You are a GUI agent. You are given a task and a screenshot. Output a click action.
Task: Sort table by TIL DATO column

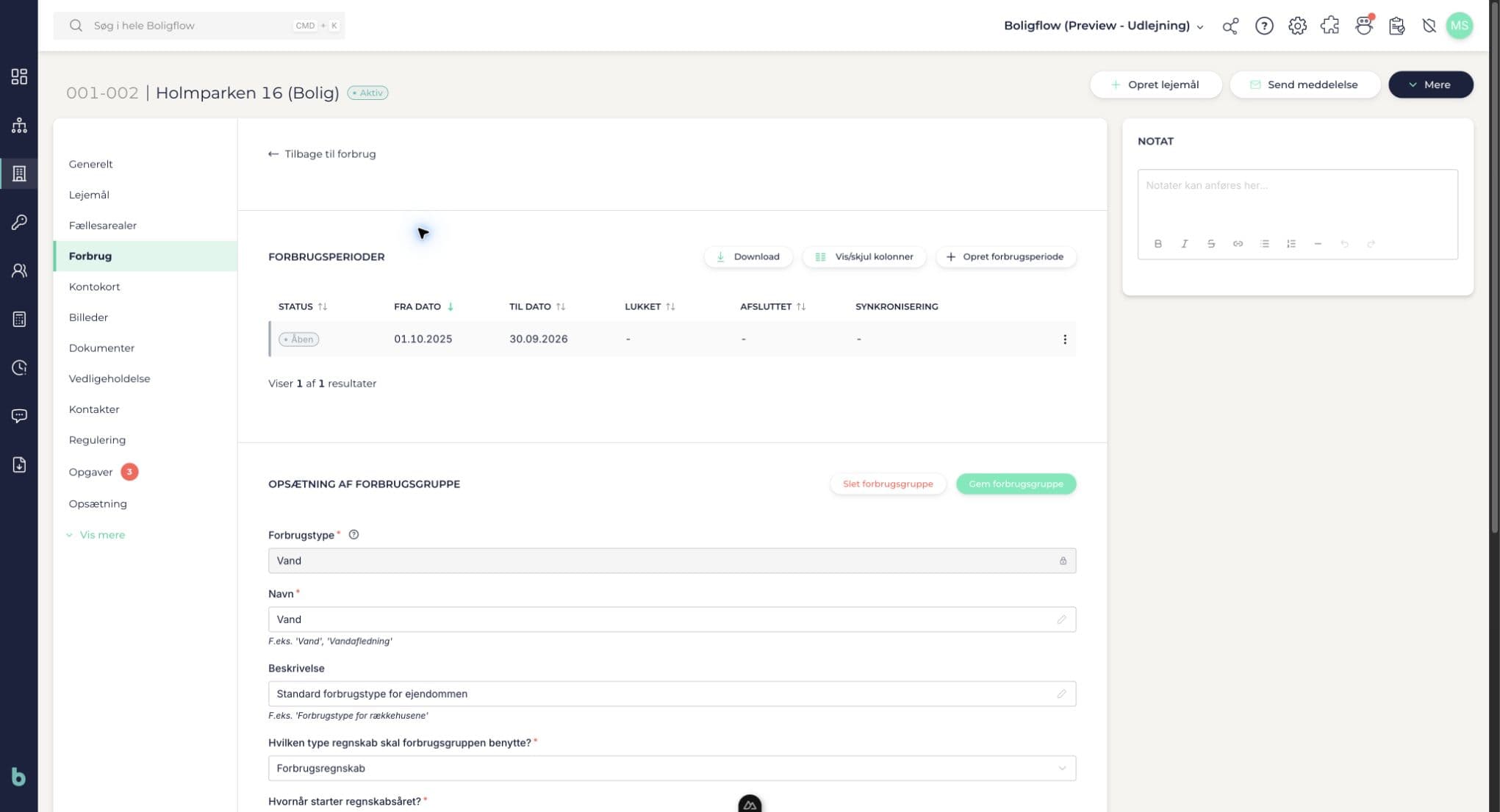click(537, 306)
